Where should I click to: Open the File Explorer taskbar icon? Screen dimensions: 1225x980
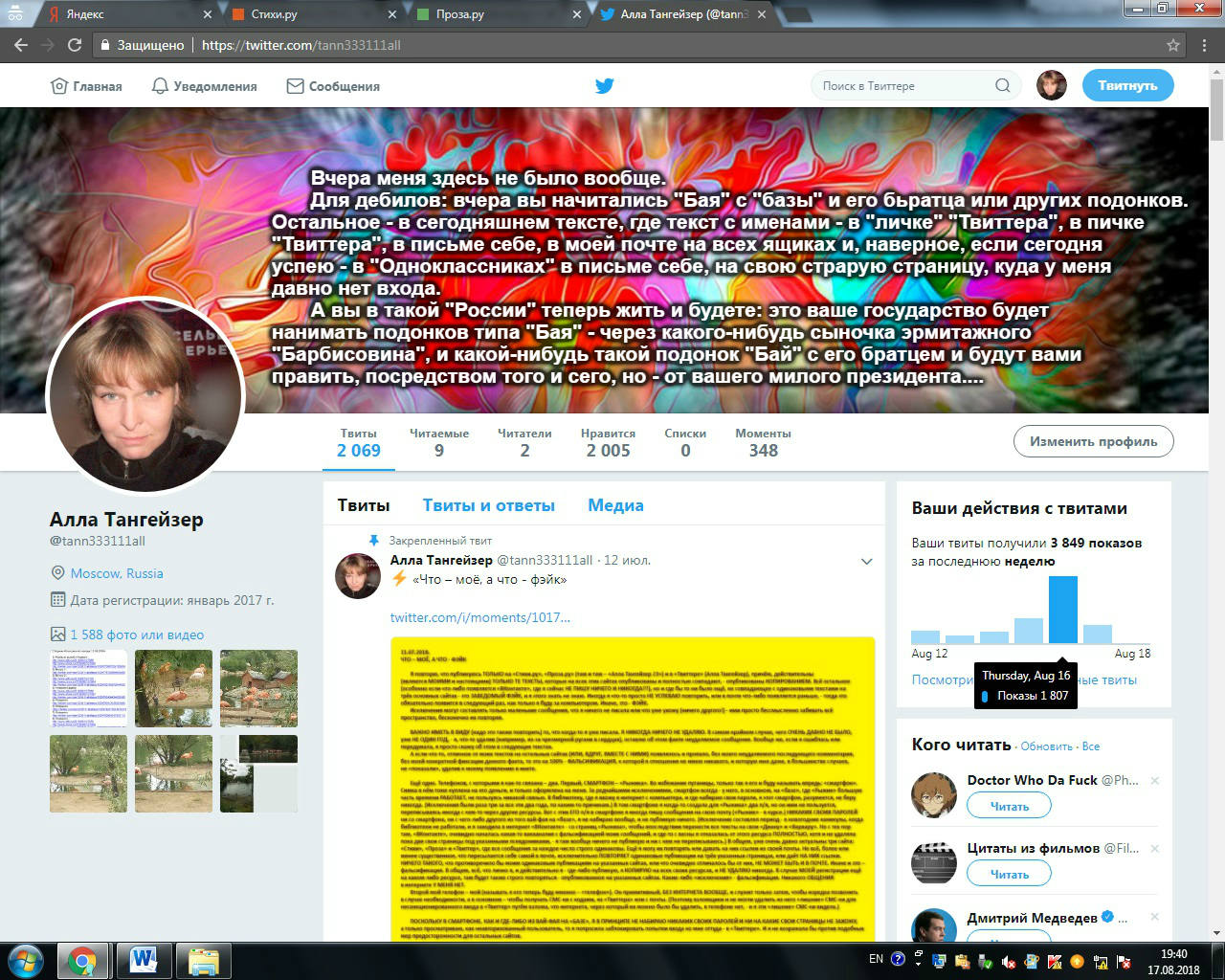[x=205, y=960]
